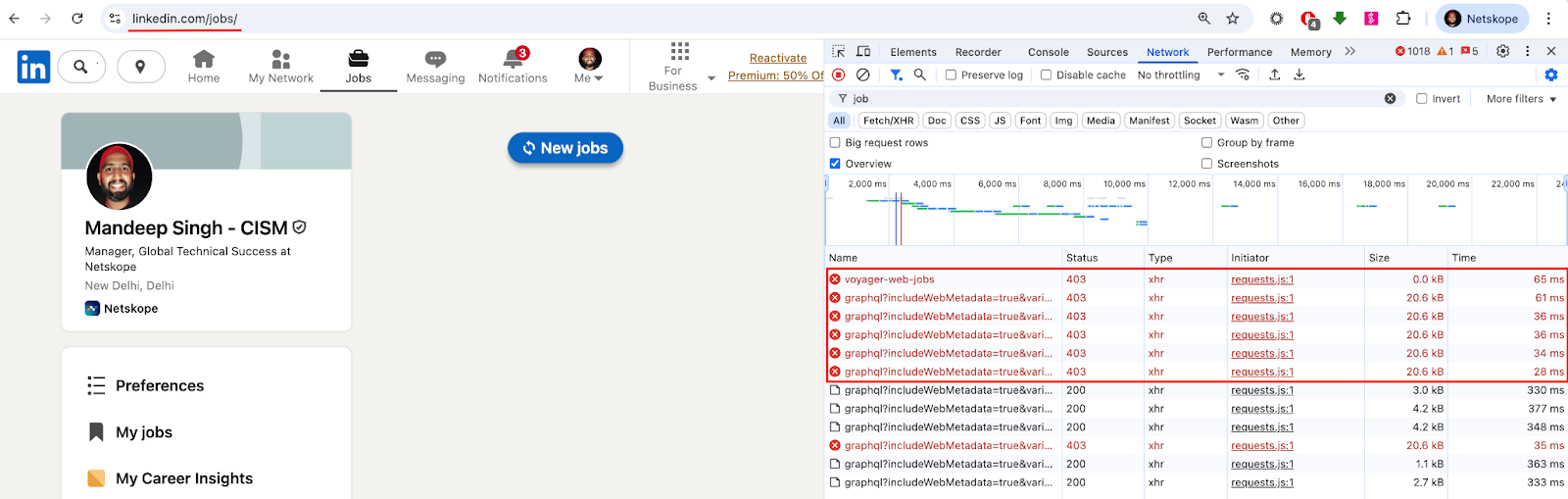Viewport: 1568px width, 499px height.
Task: Follow Reactivate Premium 50% Off link
Action: tap(776, 67)
